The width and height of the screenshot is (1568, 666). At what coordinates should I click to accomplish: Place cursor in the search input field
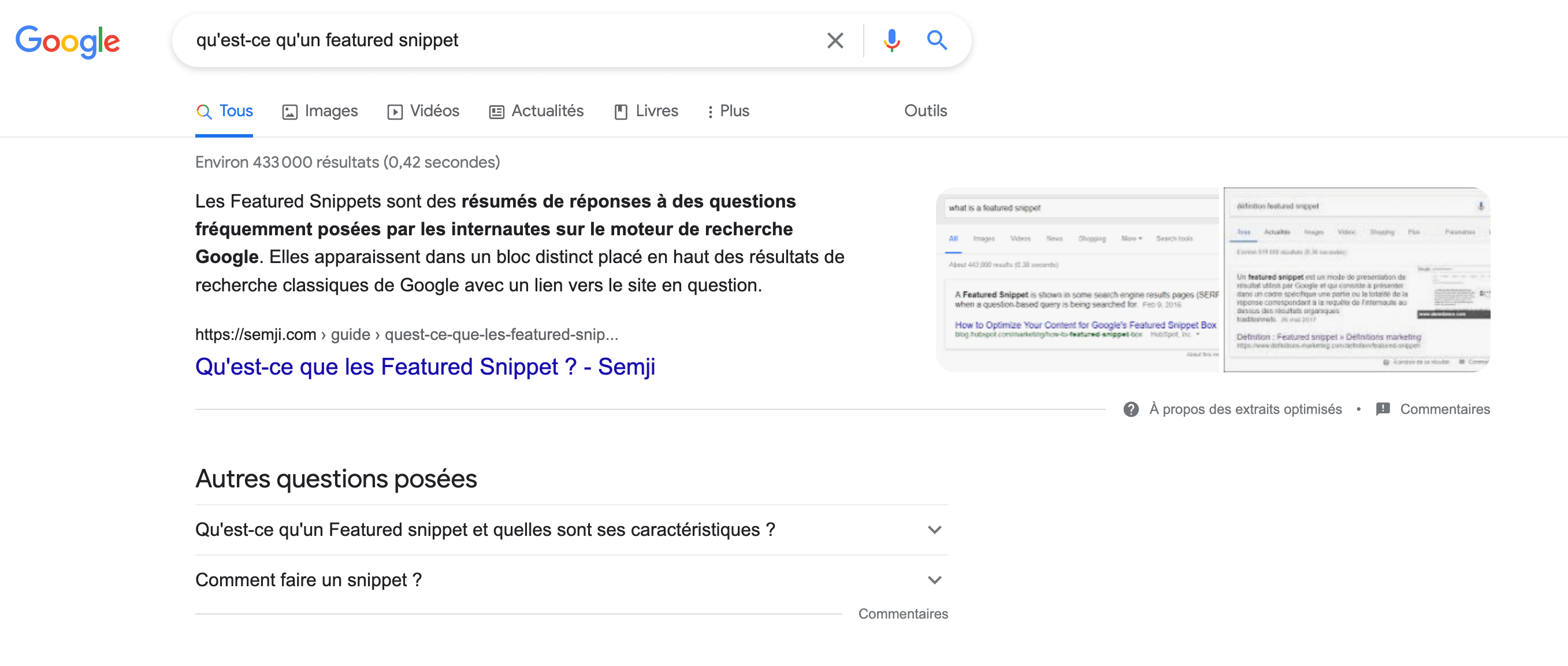click(487, 40)
